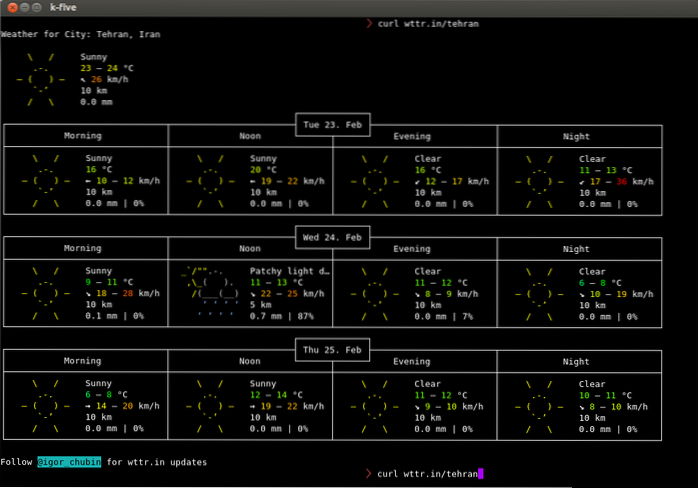
Task: Click the sun icon for Tuesday morning
Action: (47, 181)
